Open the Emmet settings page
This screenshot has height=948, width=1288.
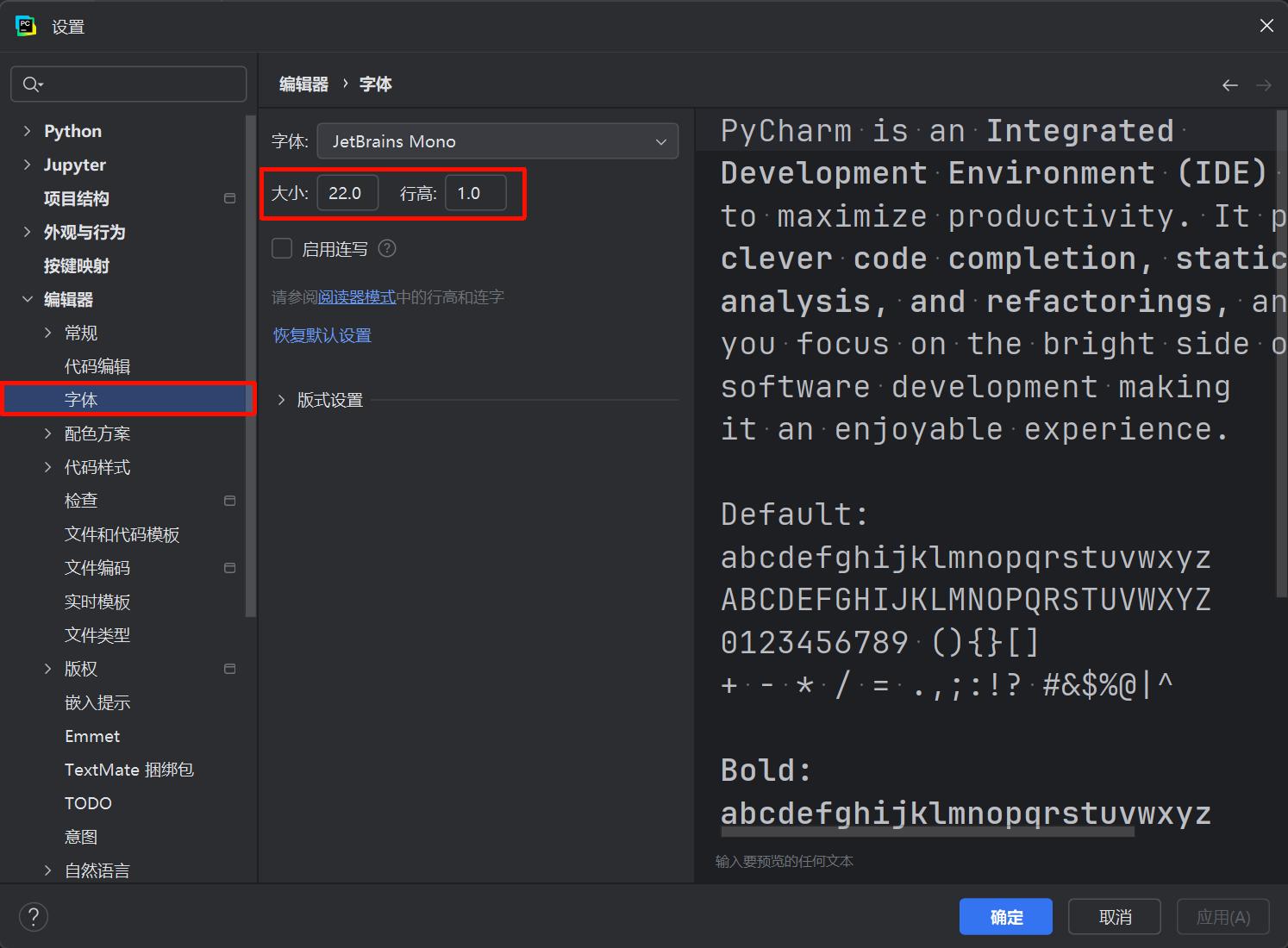point(92,736)
